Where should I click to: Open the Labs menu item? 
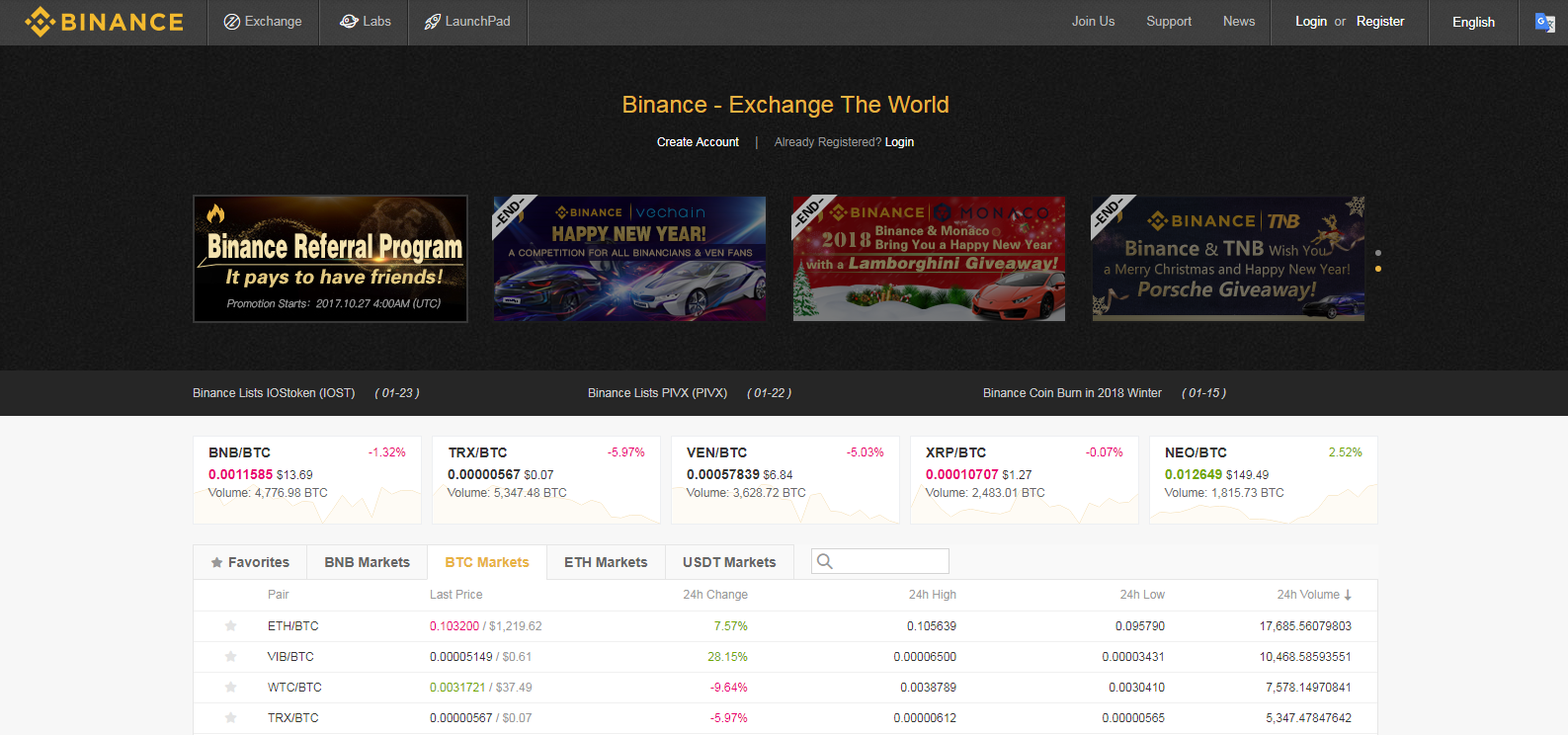coord(365,22)
